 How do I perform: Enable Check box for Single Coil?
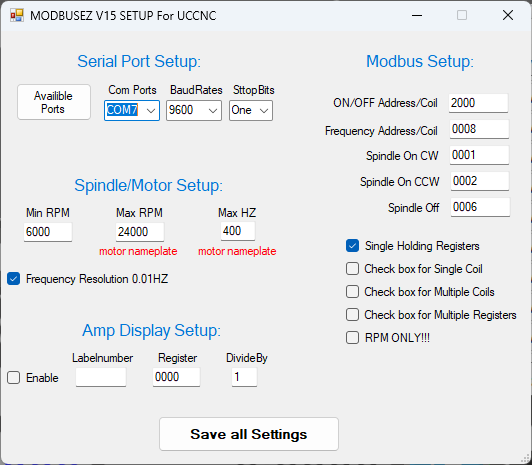click(x=353, y=269)
